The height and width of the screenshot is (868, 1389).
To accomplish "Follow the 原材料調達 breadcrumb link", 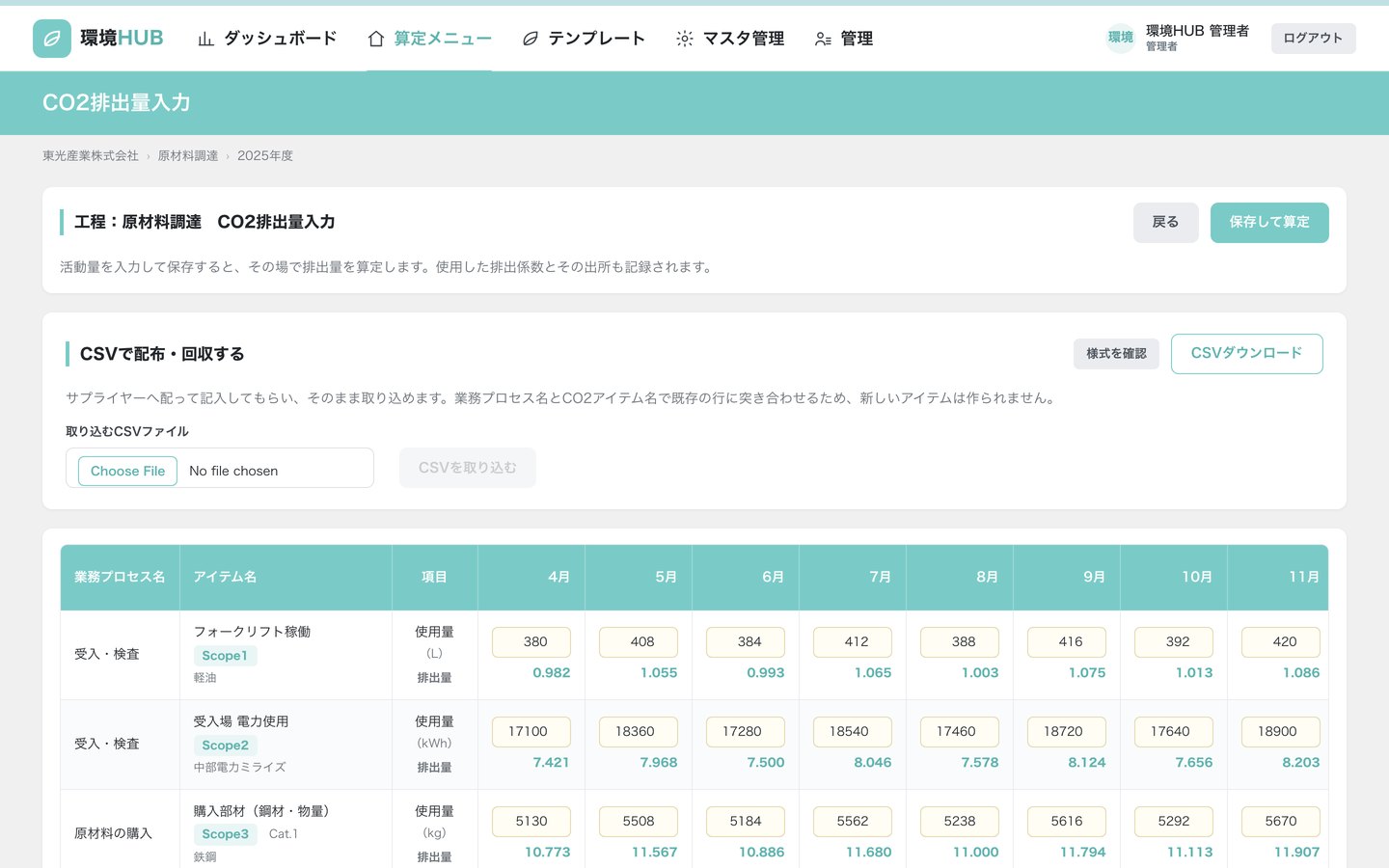I will coord(188,155).
